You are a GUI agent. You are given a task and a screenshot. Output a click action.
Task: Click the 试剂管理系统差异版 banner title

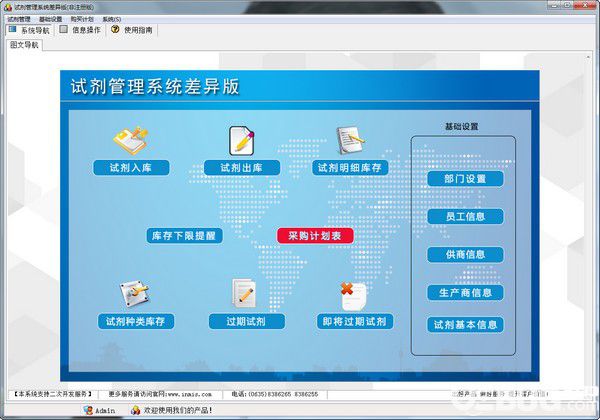tap(155, 86)
